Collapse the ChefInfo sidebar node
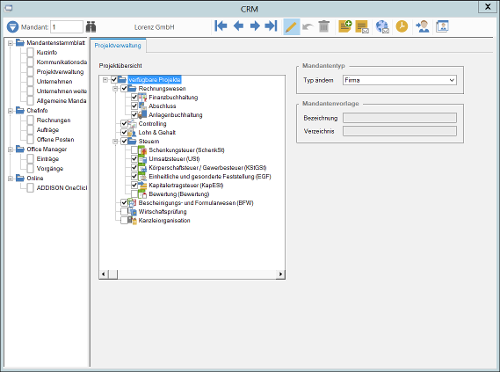Viewport: 500px width, 372px height. 10,111
